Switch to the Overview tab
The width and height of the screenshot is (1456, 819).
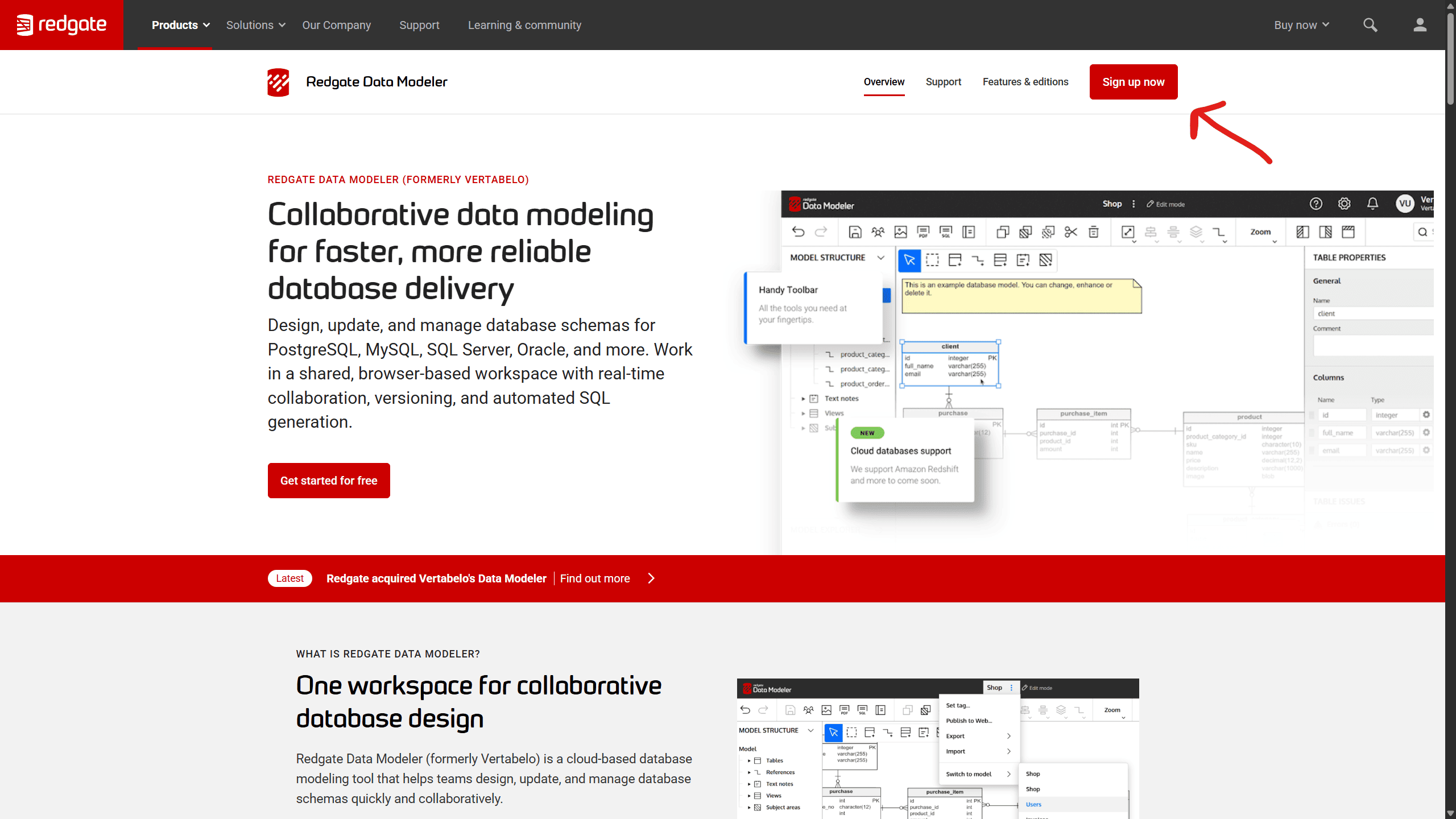883,82
